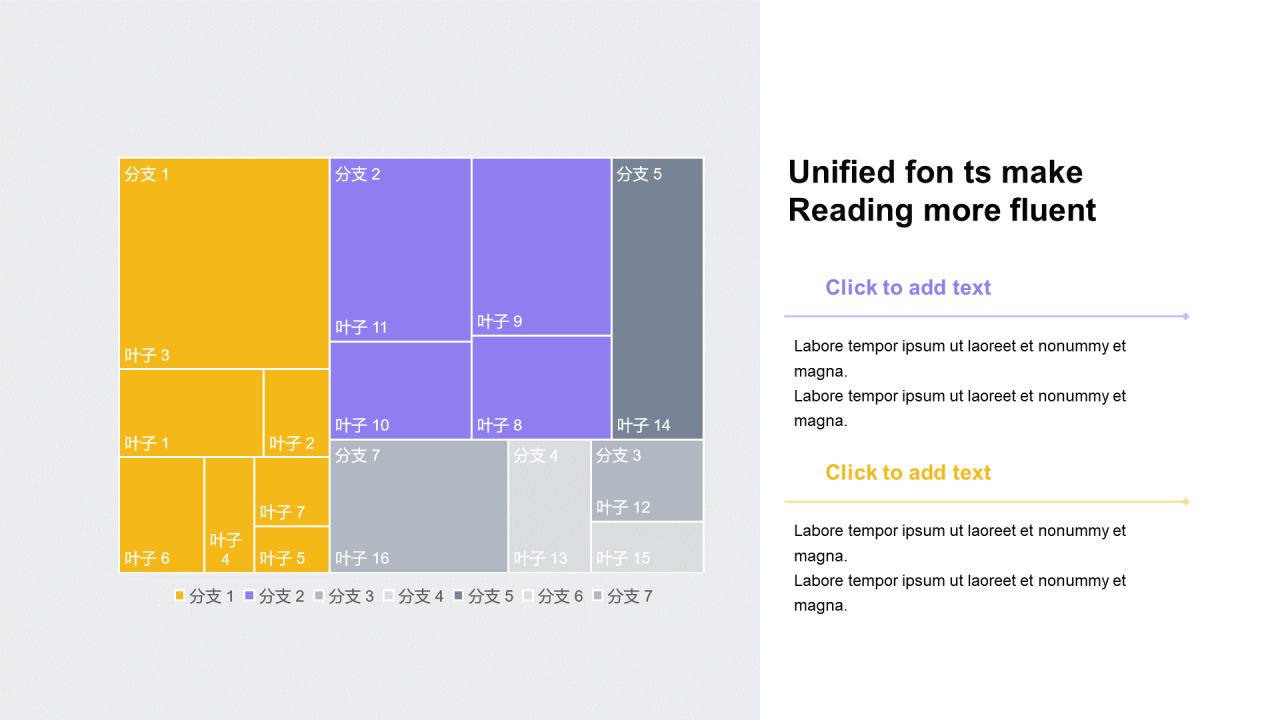Click the 叶子 12 treemap cell

(x=647, y=481)
